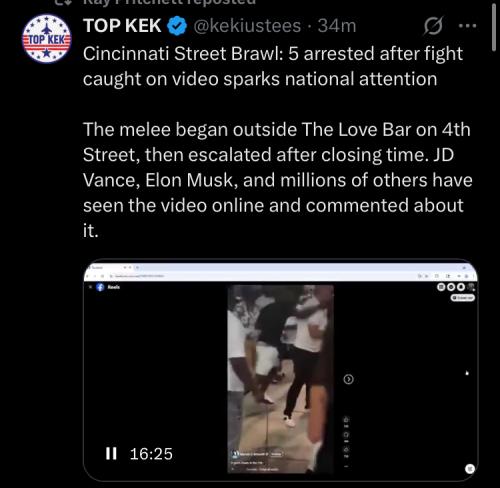This screenshot has height=488, width=500.
Task: Click the share icon beside the reel
Action: (x=346, y=450)
